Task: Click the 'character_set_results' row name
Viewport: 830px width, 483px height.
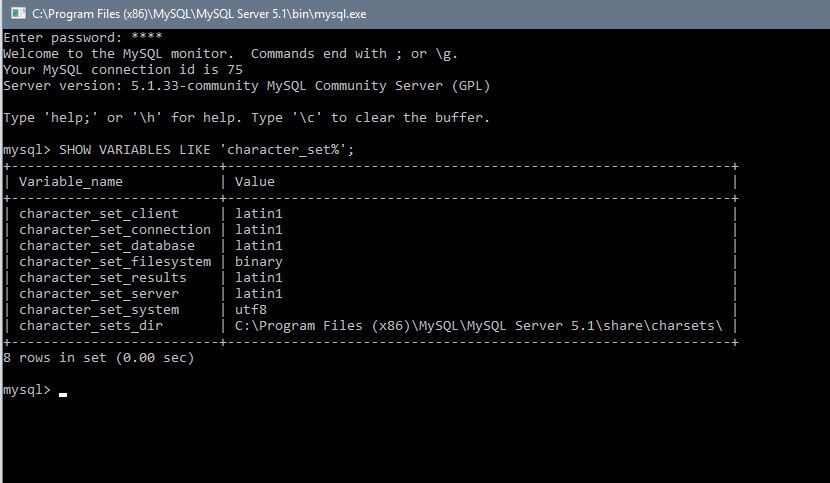Action: point(103,278)
